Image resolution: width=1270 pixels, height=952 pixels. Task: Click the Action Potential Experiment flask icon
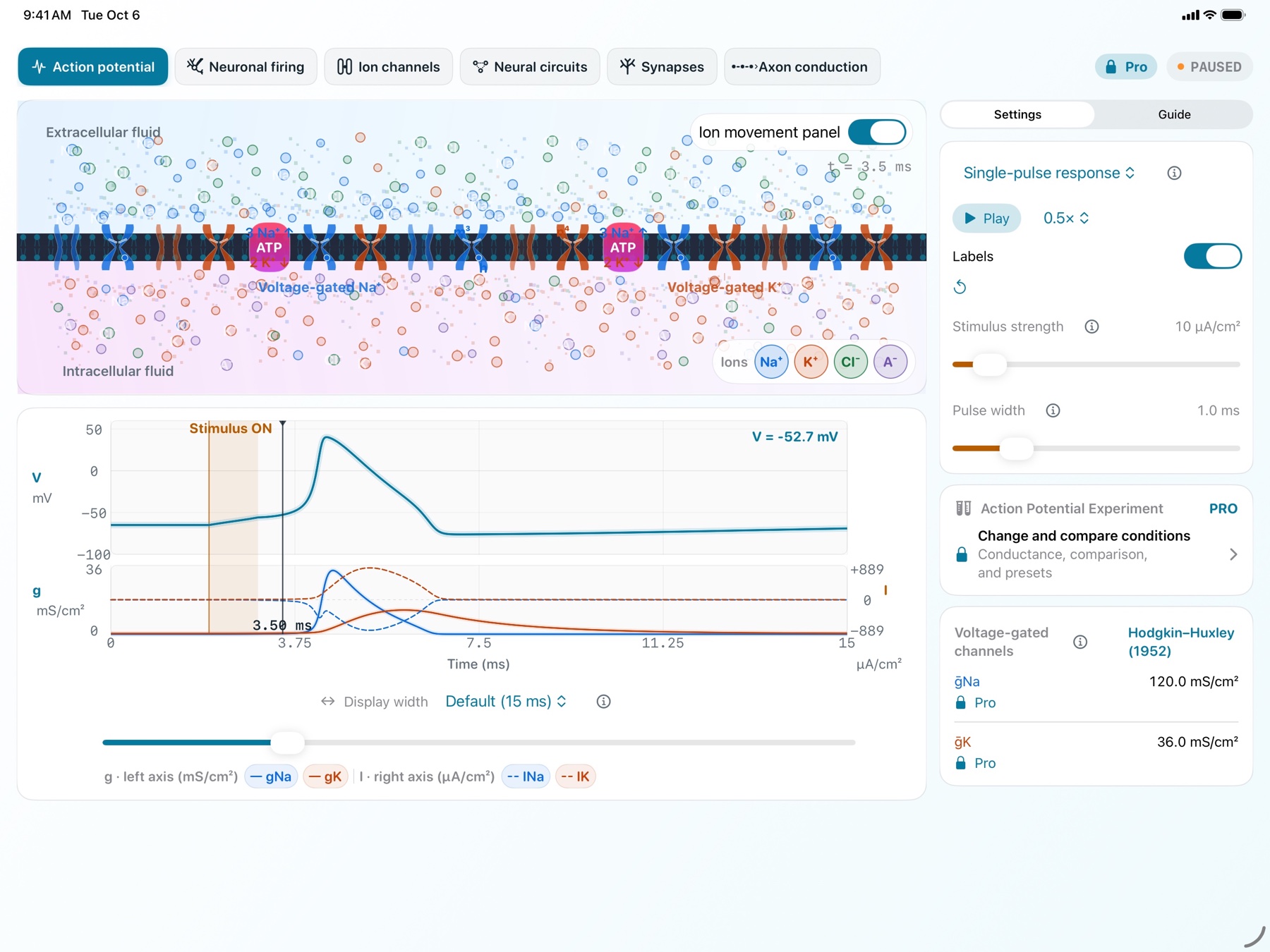click(x=963, y=508)
